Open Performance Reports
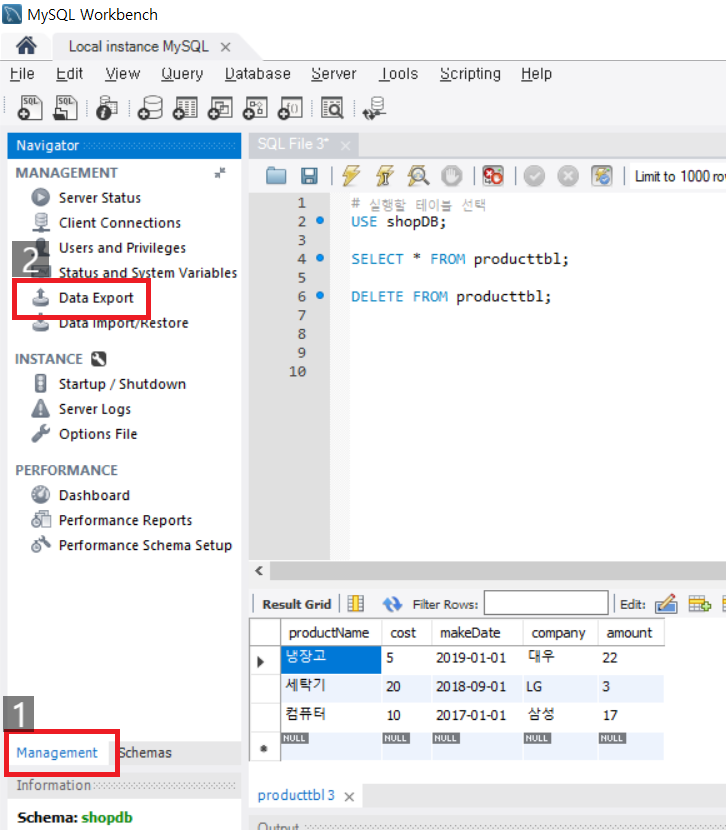Viewport: 726px width, 830px height. (125, 520)
